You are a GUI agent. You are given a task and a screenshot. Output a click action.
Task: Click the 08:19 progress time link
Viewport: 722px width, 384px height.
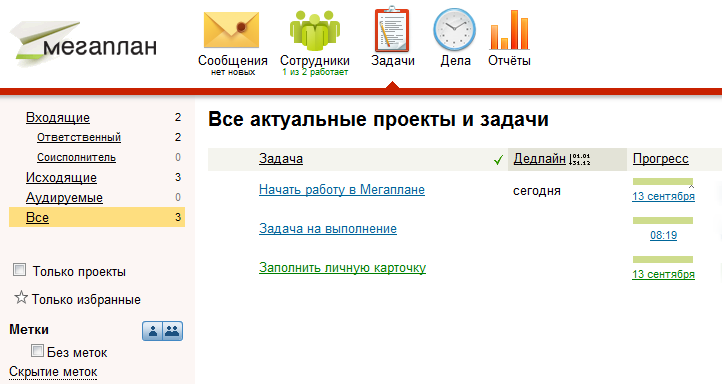[663, 235]
